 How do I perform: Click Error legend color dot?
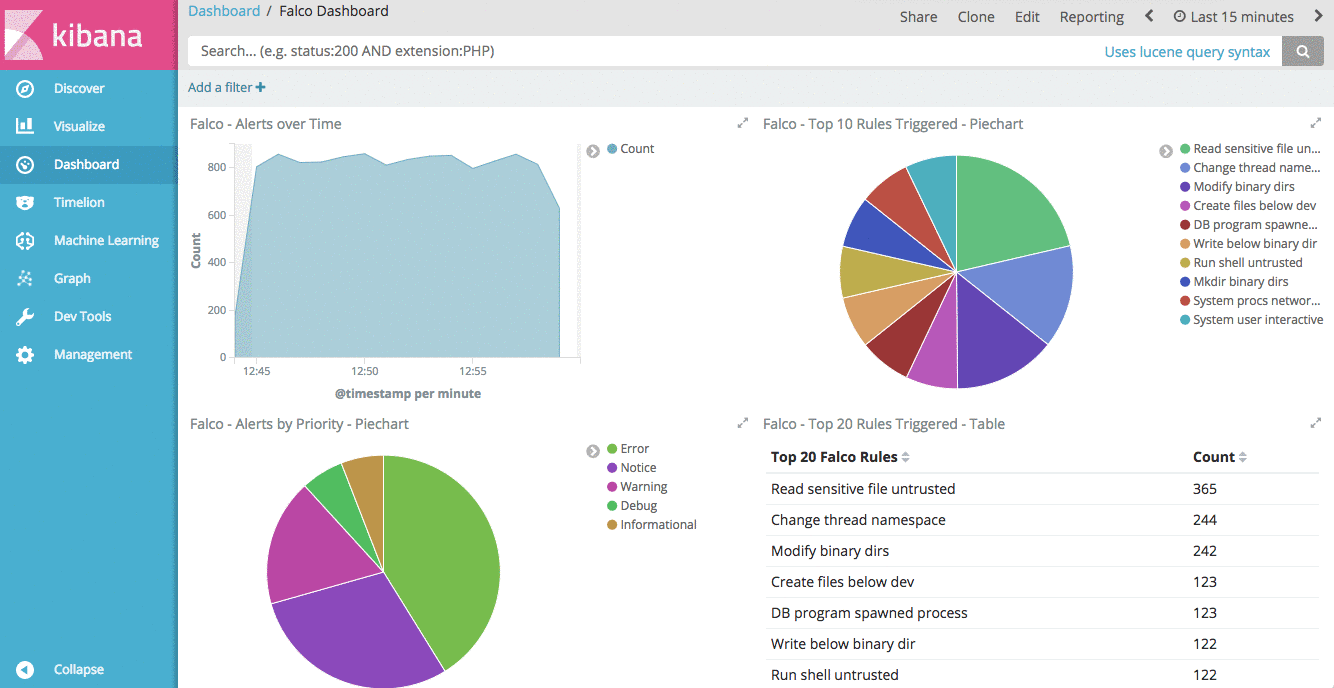(612, 449)
